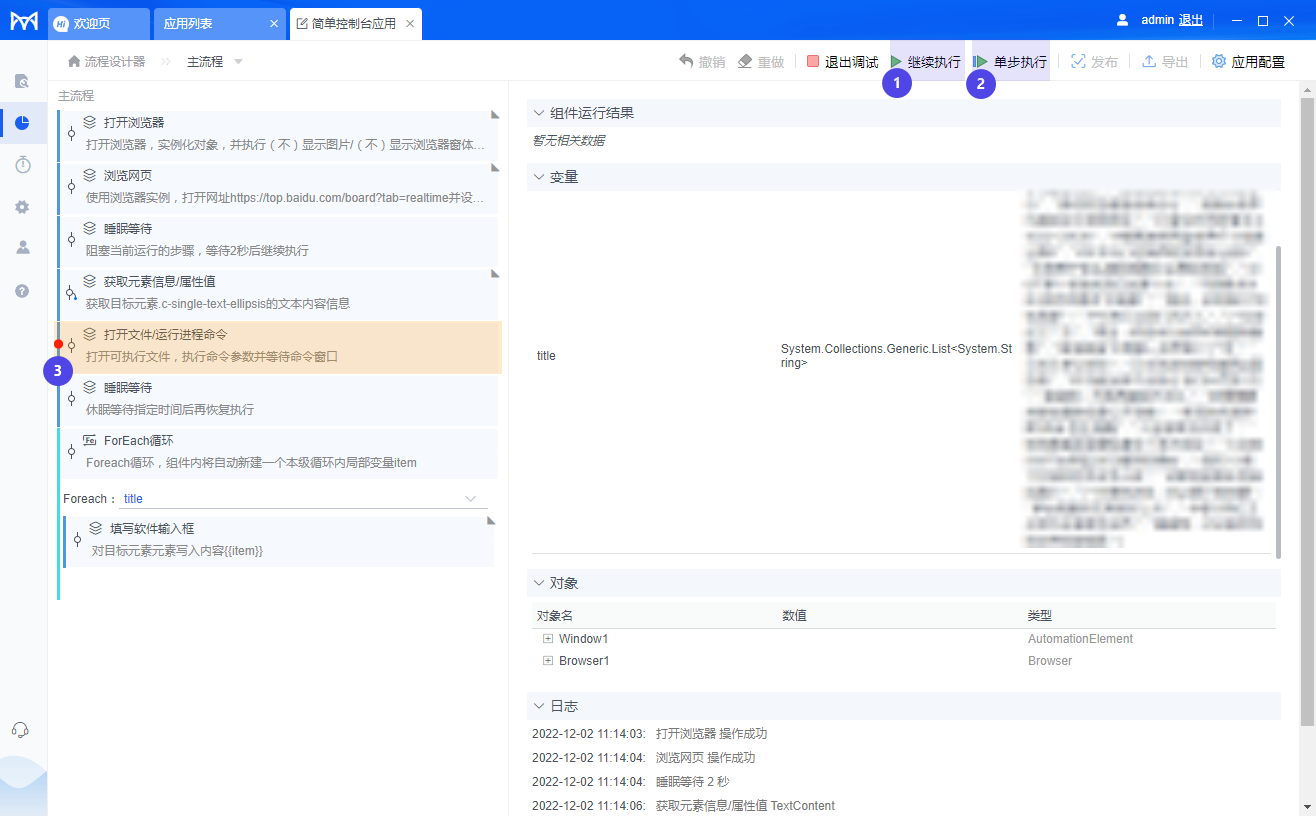
Task: Collapse the 变量 section
Action: pyautogui.click(x=539, y=177)
